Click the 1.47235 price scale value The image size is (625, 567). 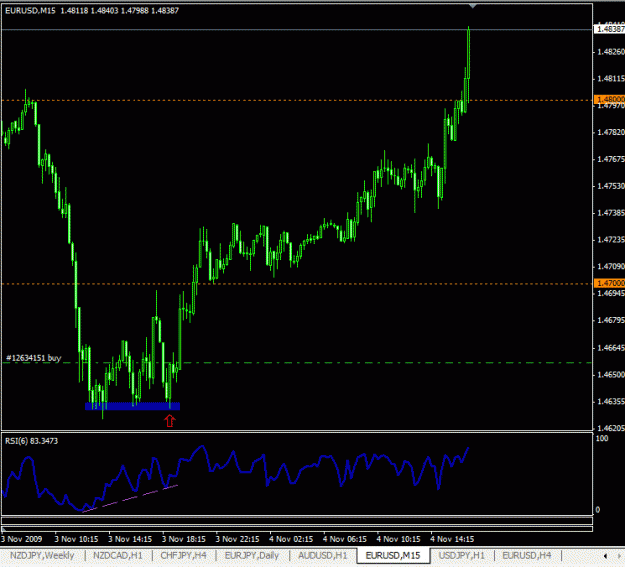[610, 240]
